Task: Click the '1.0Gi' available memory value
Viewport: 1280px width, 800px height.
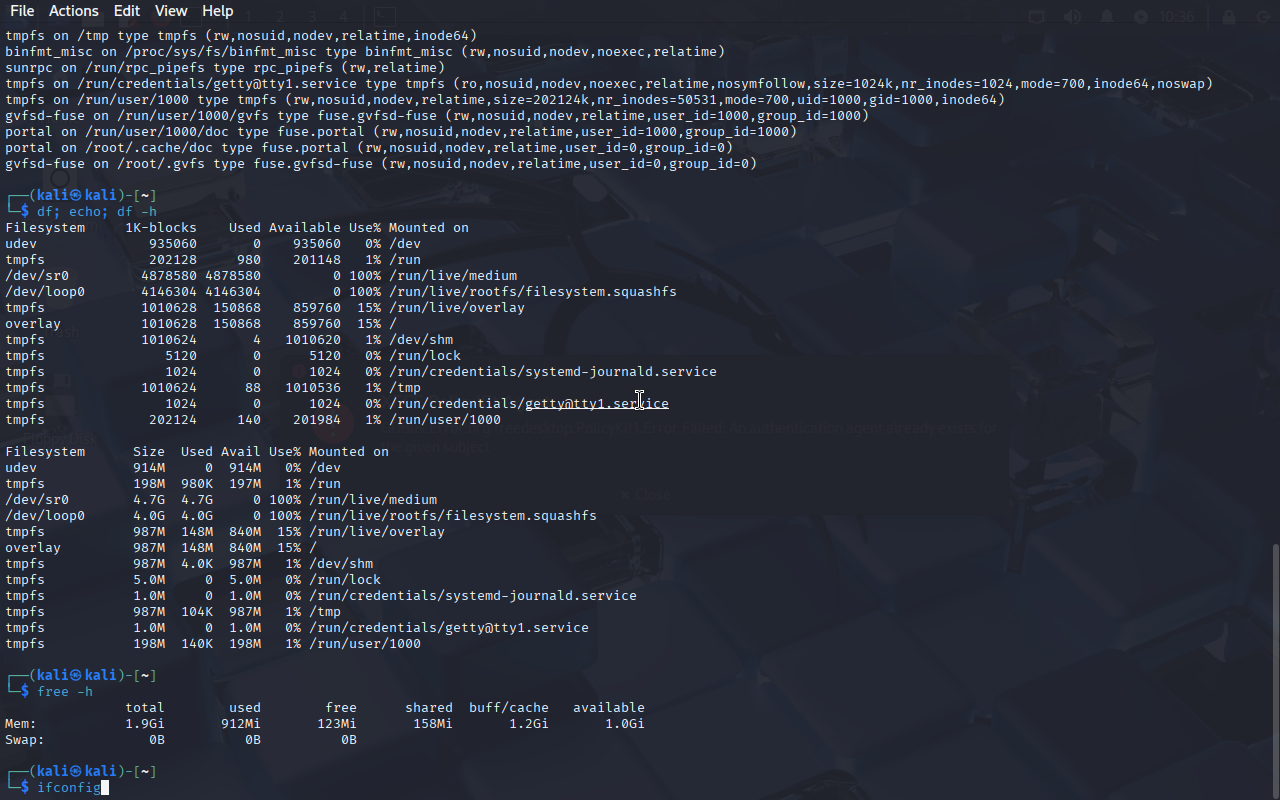Action: (625, 724)
